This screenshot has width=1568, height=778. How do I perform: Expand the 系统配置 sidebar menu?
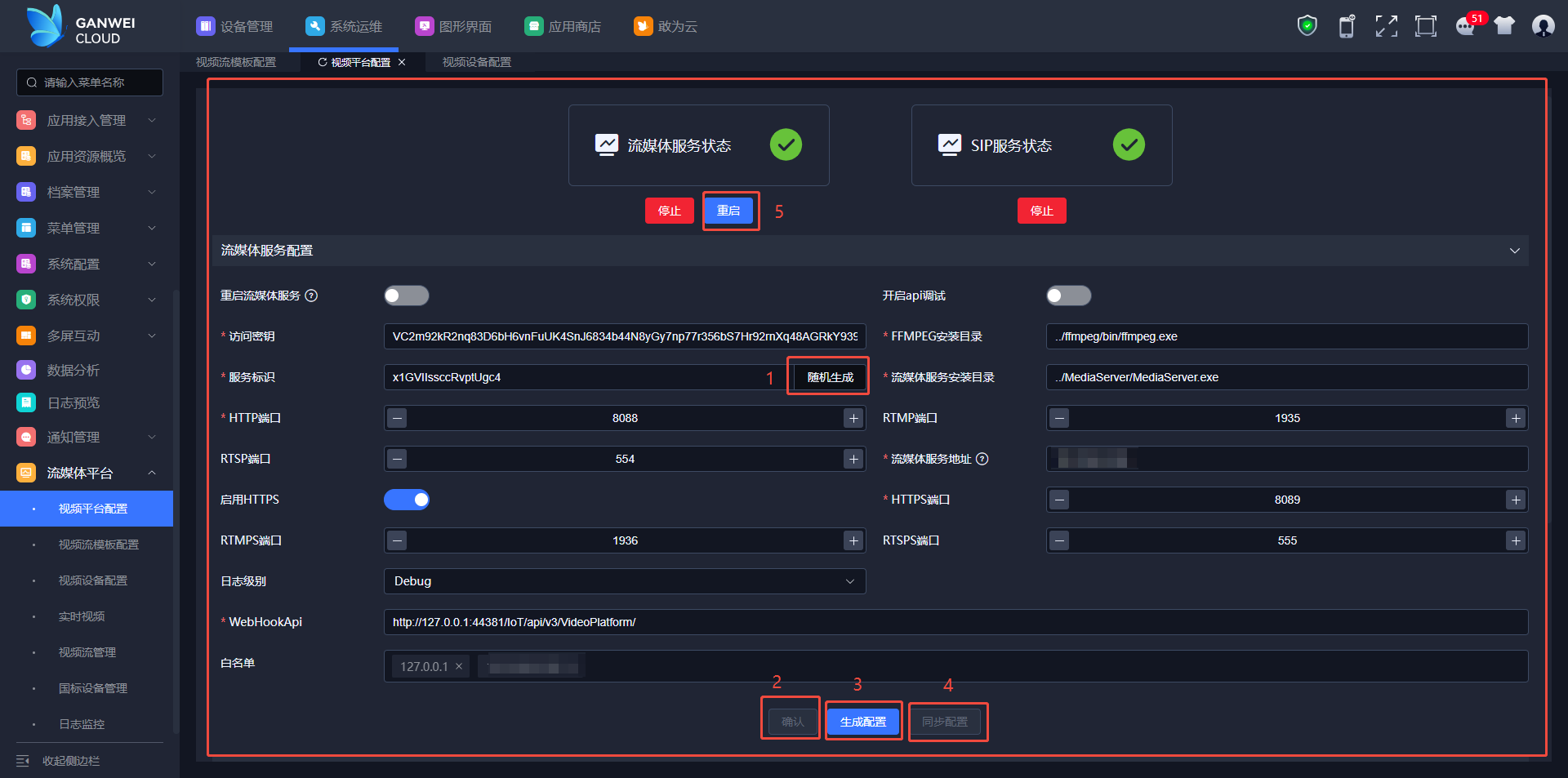[x=86, y=264]
